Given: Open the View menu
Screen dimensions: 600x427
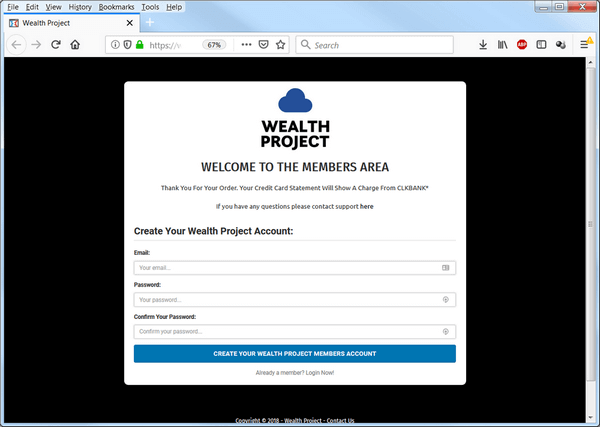Looking at the screenshot, I should (54, 7).
